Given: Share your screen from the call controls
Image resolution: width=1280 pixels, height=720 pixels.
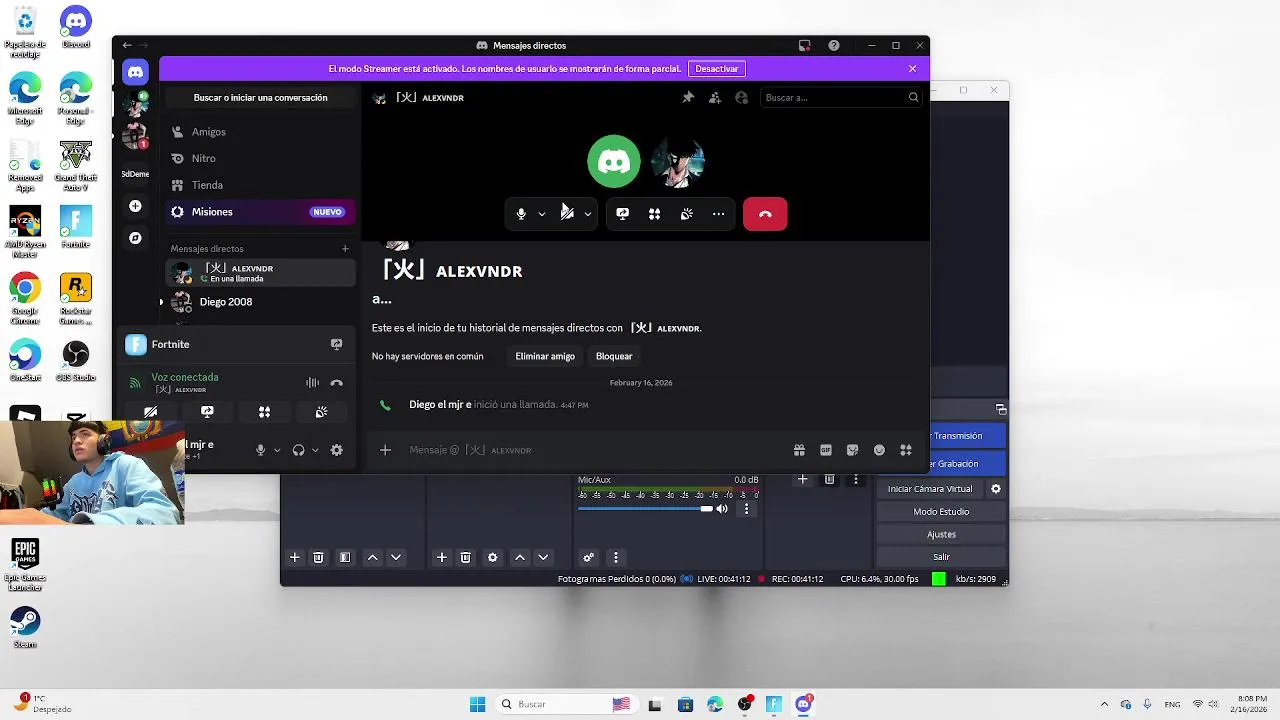Looking at the screenshot, I should coord(622,214).
